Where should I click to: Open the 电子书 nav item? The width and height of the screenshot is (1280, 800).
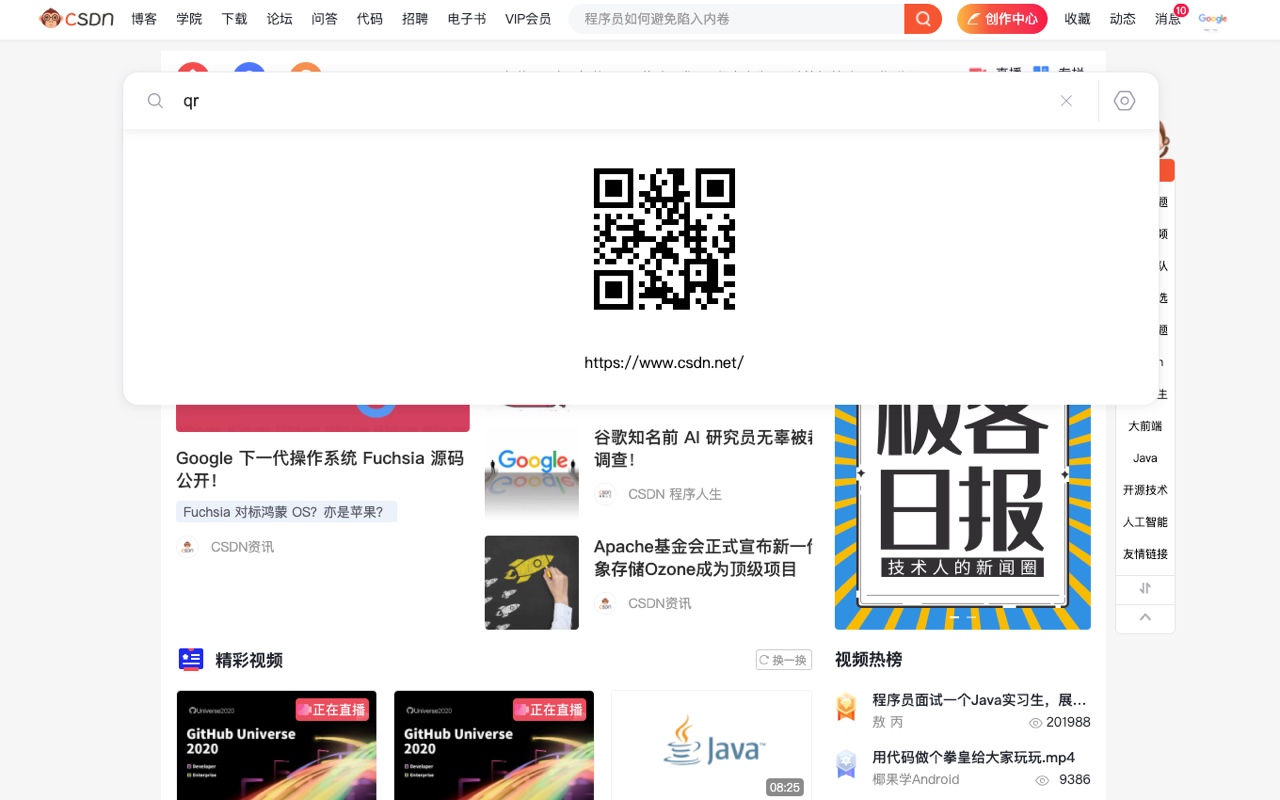click(467, 18)
